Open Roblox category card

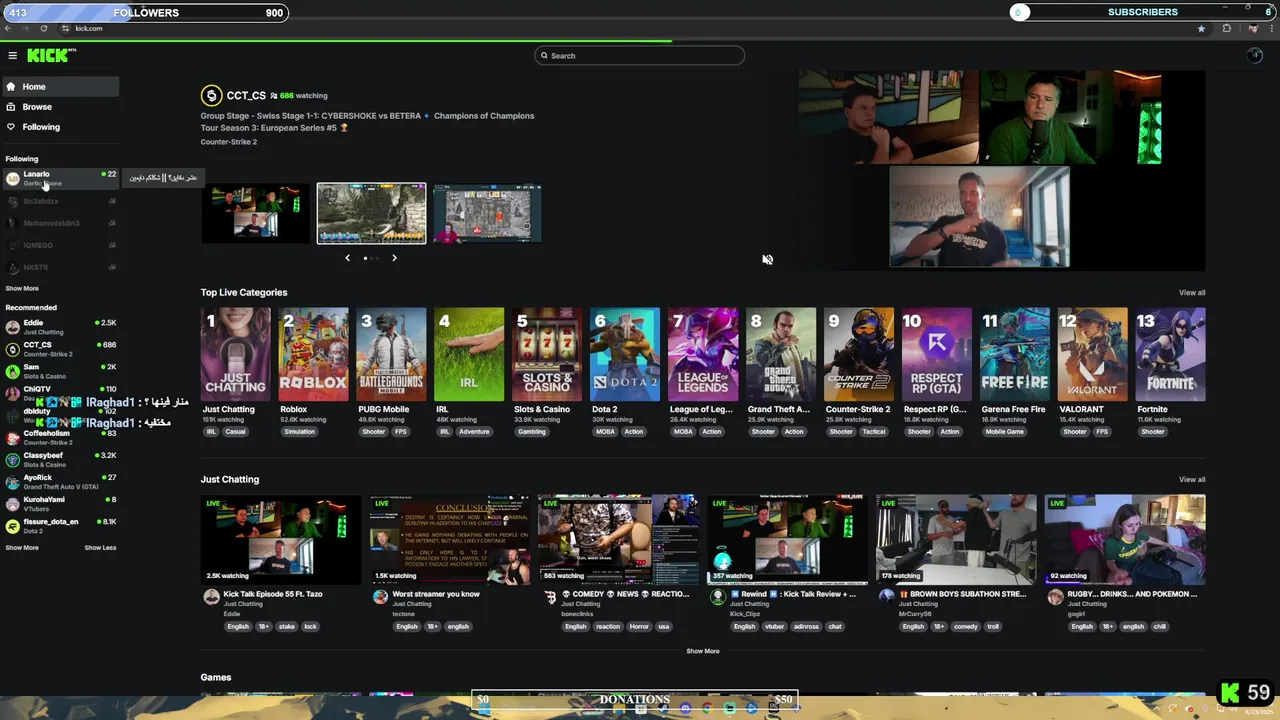click(x=313, y=355)
